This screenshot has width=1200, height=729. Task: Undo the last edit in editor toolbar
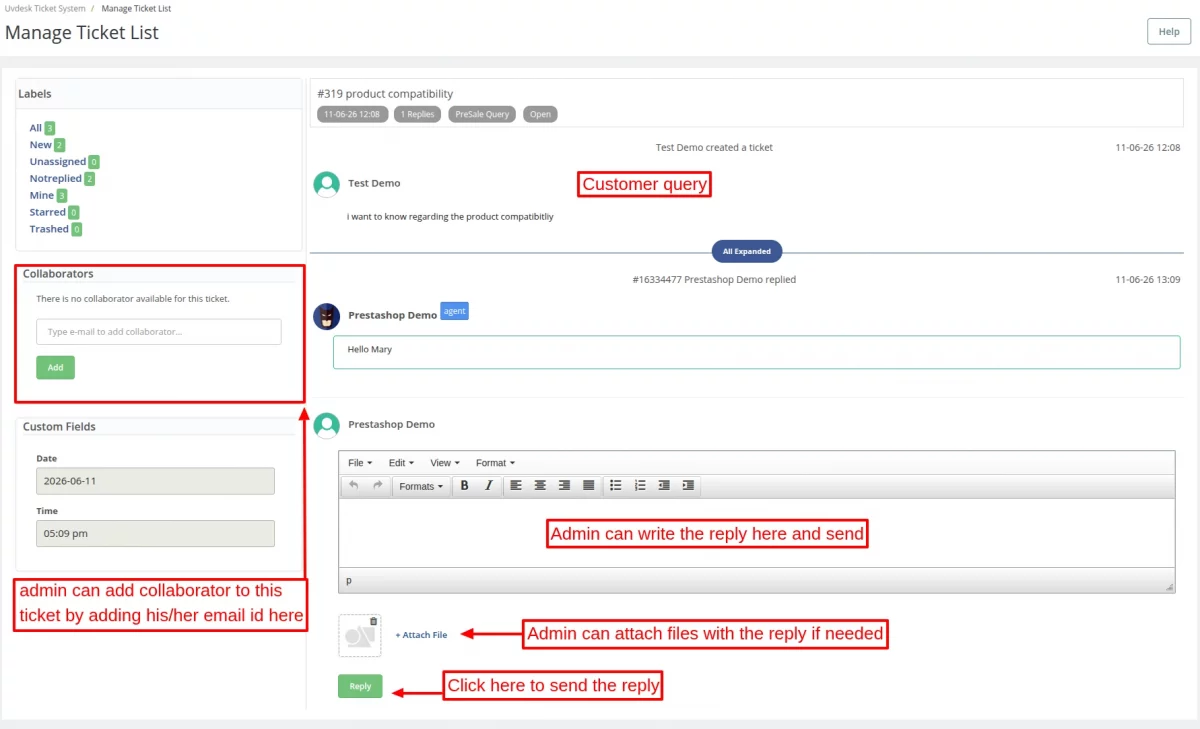pos(353,486)
